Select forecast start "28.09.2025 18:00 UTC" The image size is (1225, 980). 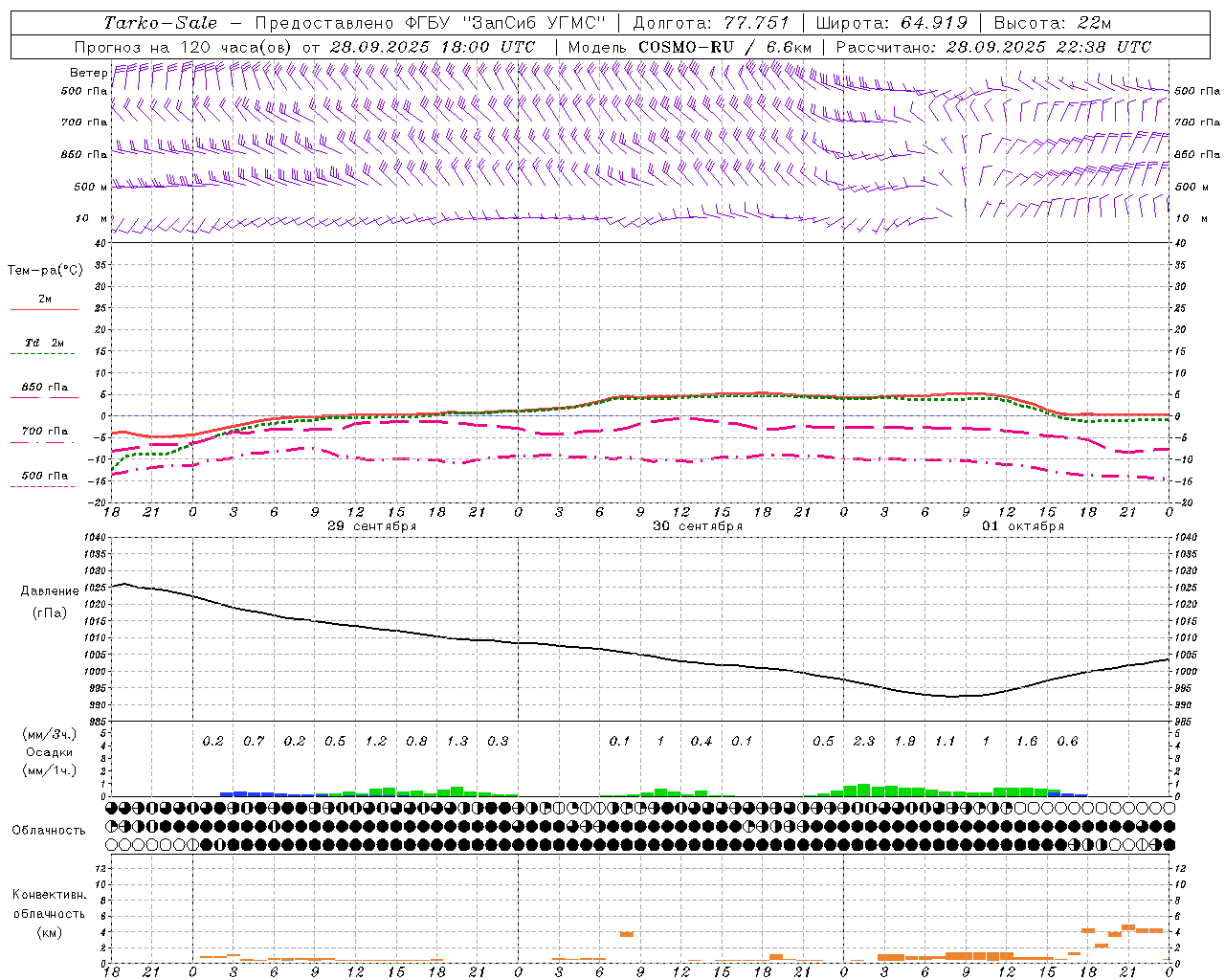pyautogui.click(x=433, y=47)
